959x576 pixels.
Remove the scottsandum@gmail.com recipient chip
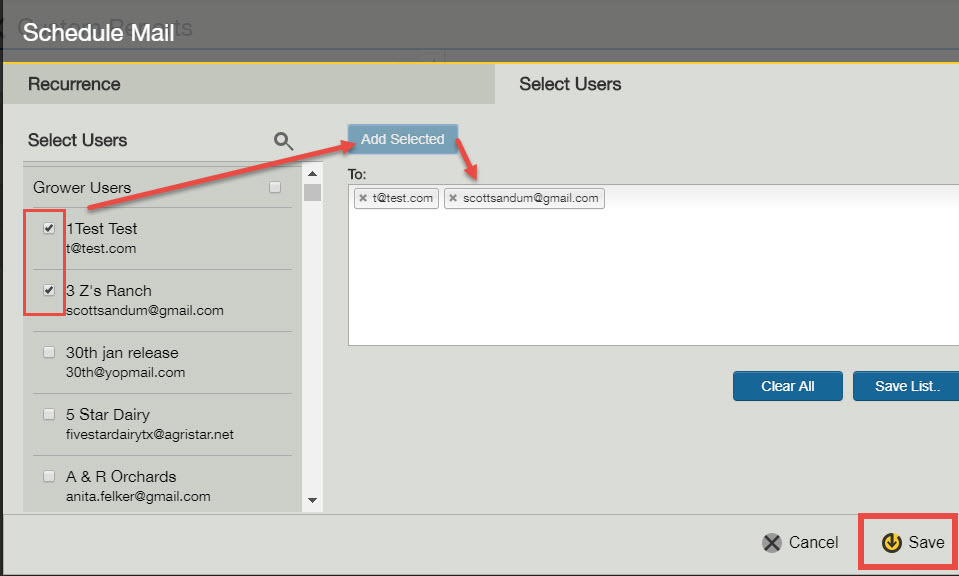pyautogui.click(x=453, y=198)
